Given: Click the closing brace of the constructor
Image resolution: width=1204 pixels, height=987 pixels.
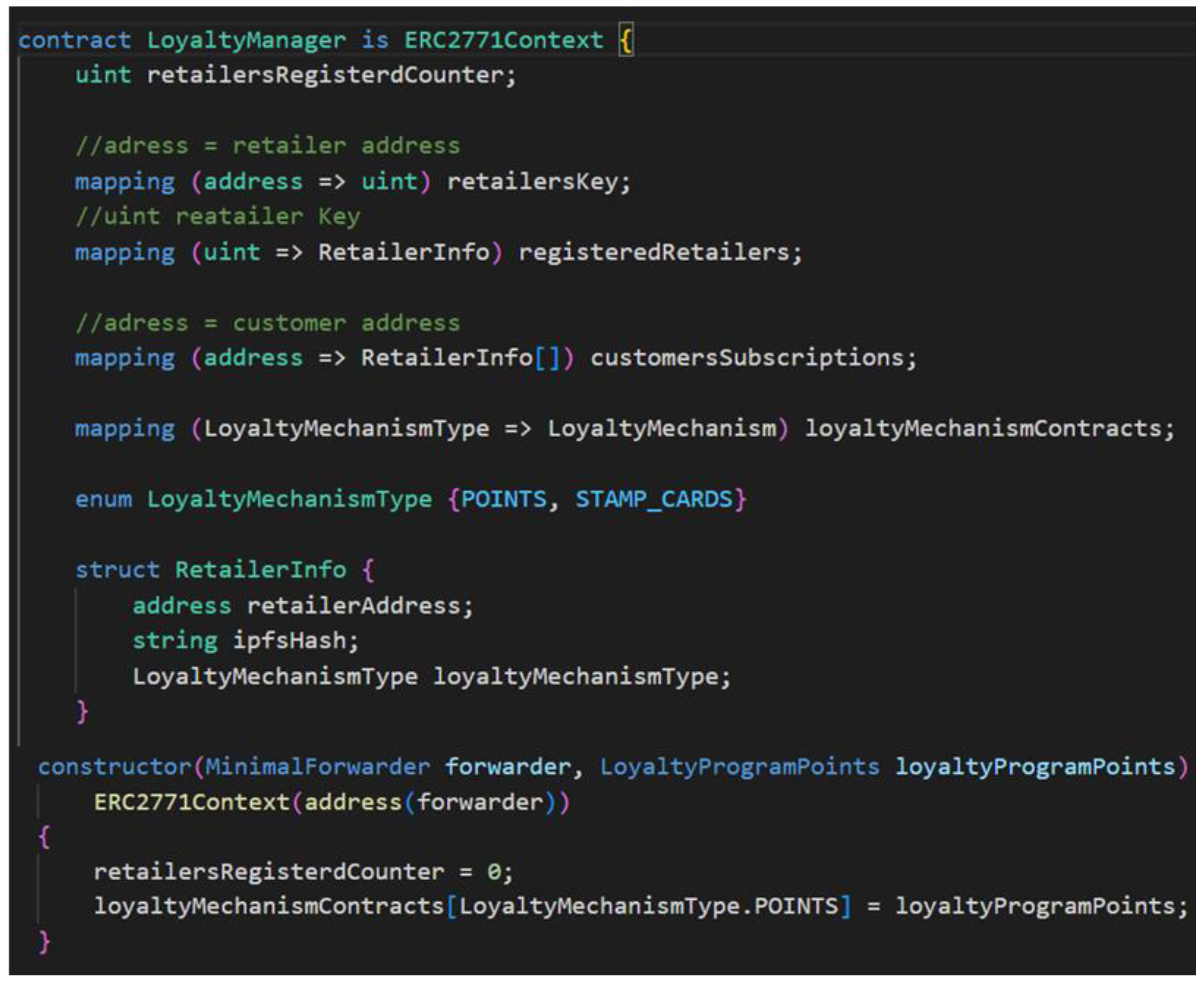Looking at the screenshot, I should (44, 941).
